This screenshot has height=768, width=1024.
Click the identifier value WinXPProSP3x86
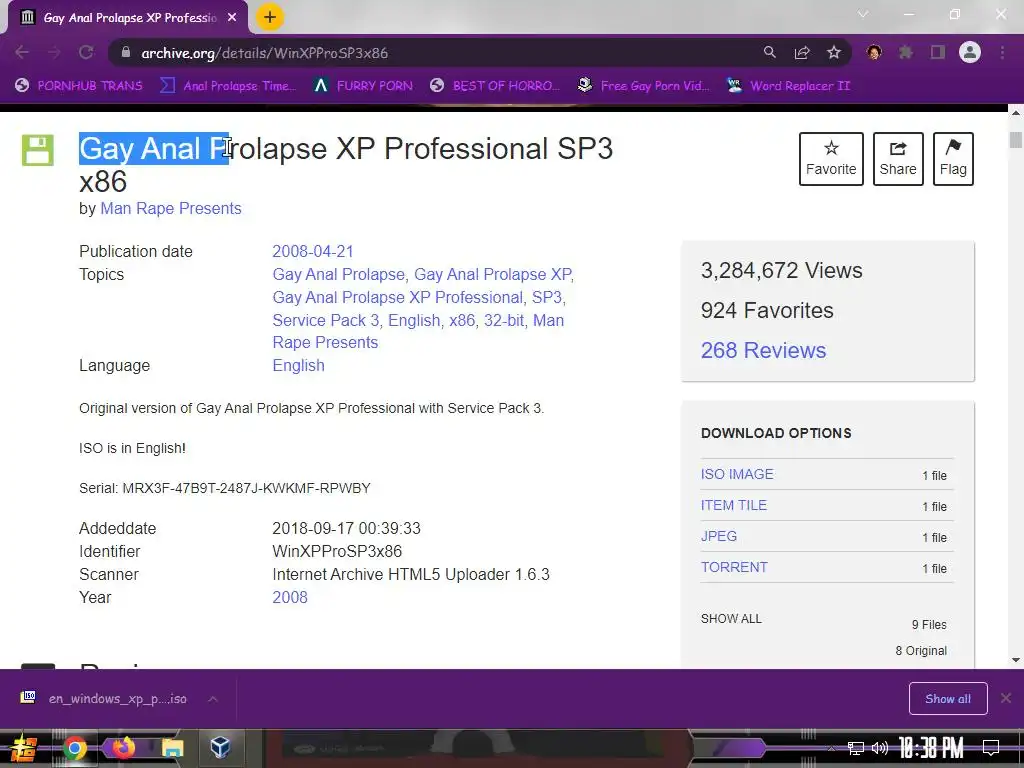point(337,551)
